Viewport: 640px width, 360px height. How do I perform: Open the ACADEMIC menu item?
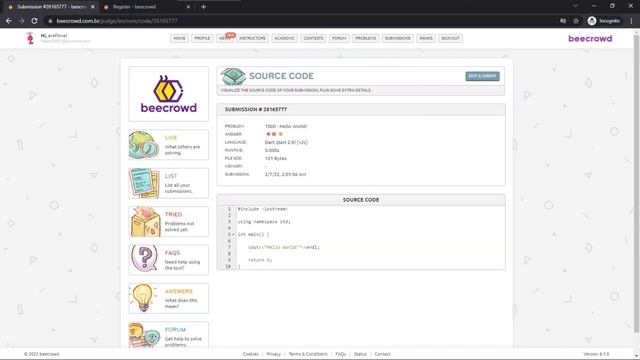pyautogui.click(x=284, y=38)
